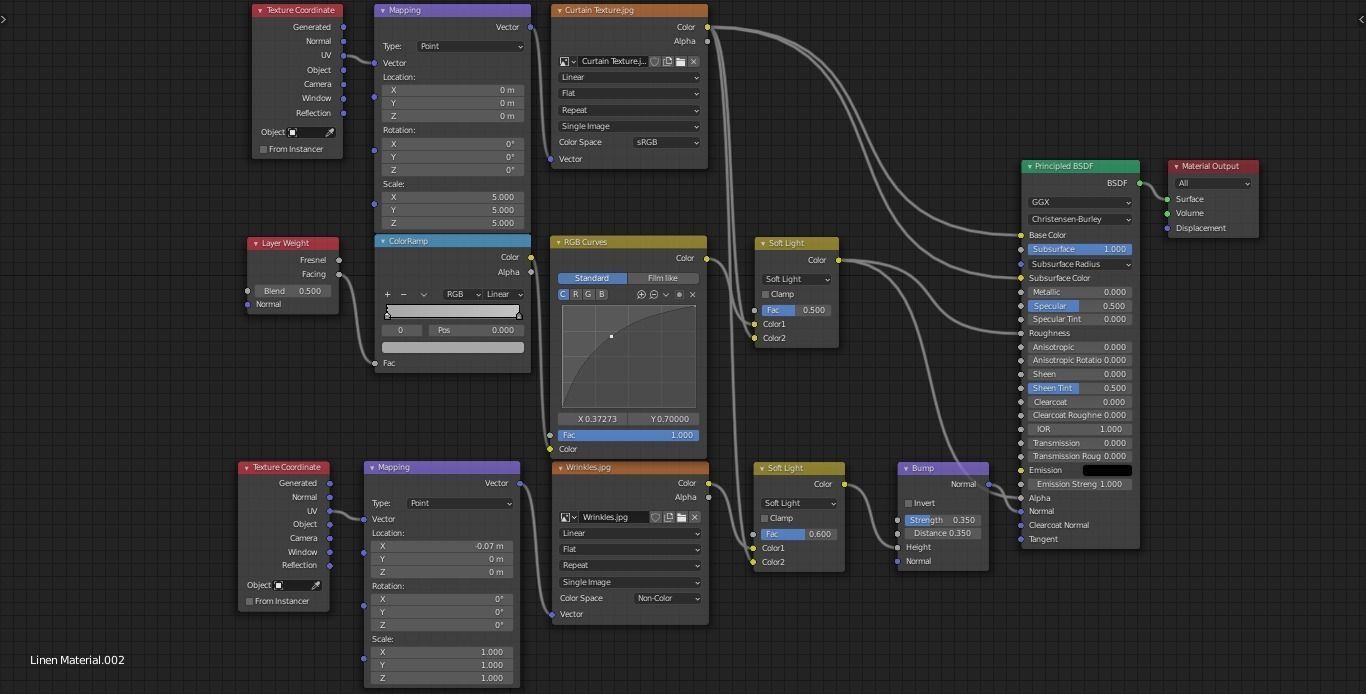Click the Material Output Surface socket
Viewport: 1366px width, 694px height.
(1167, 199)
